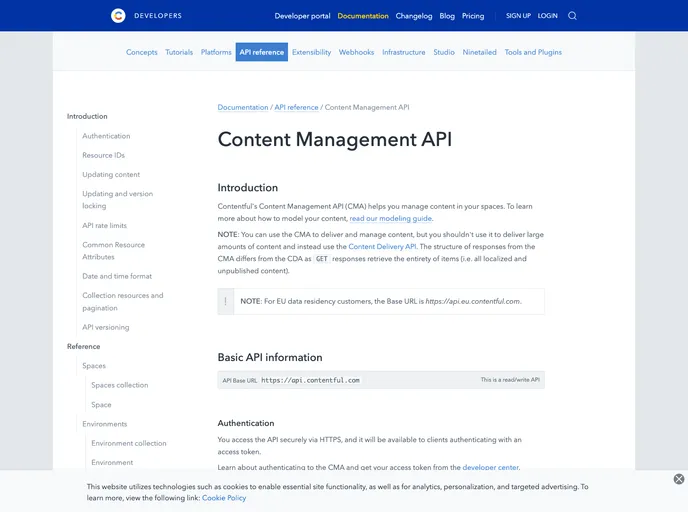Select Introduction in sidebar
The height and width of the screenshot is (512, 688).
pos(87,116)
